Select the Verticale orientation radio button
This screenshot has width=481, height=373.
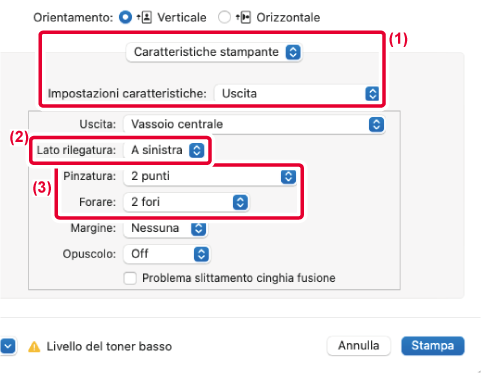(125, 17)
